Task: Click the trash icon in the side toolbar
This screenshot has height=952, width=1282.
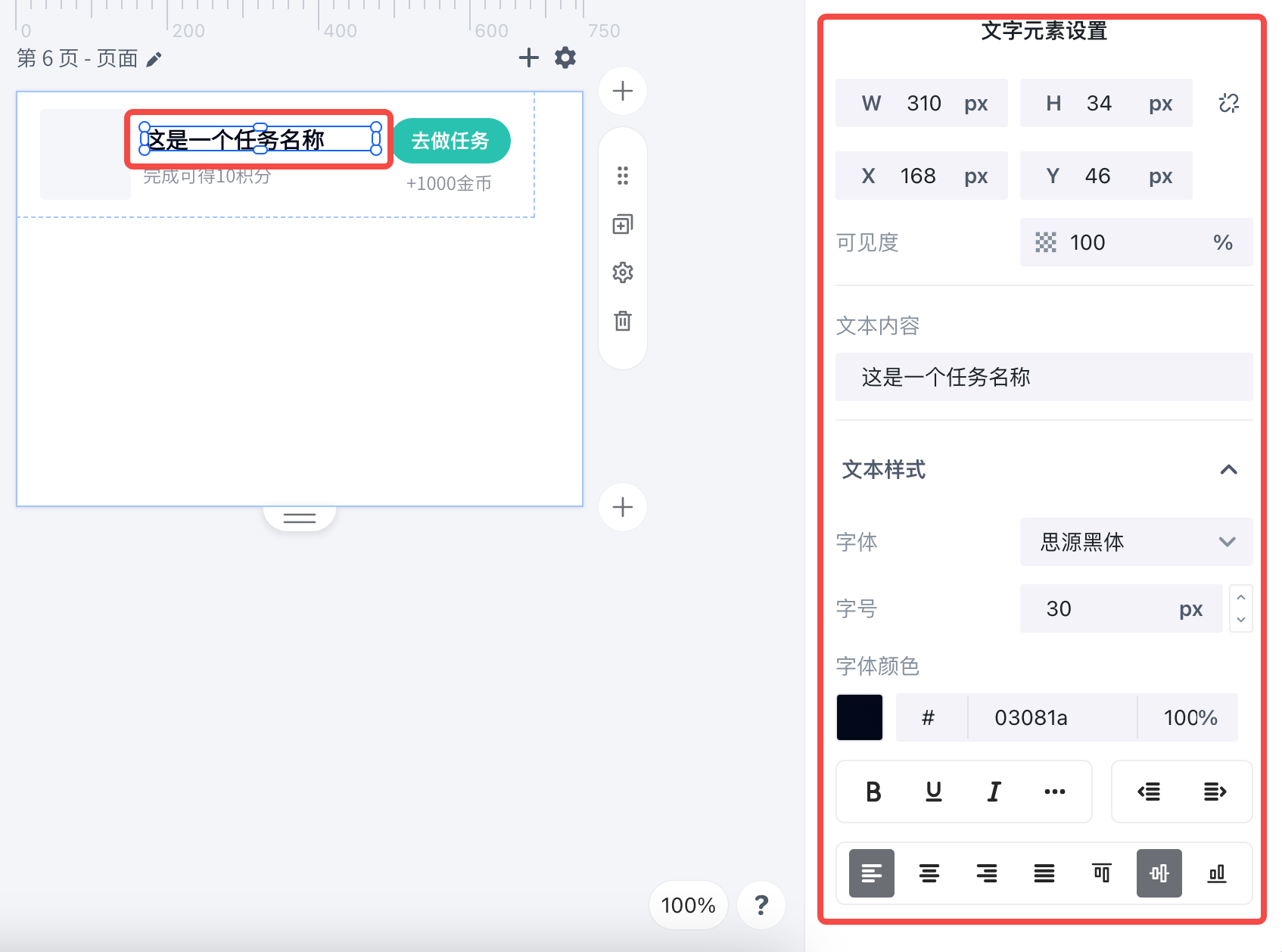Action: [622, 321]
